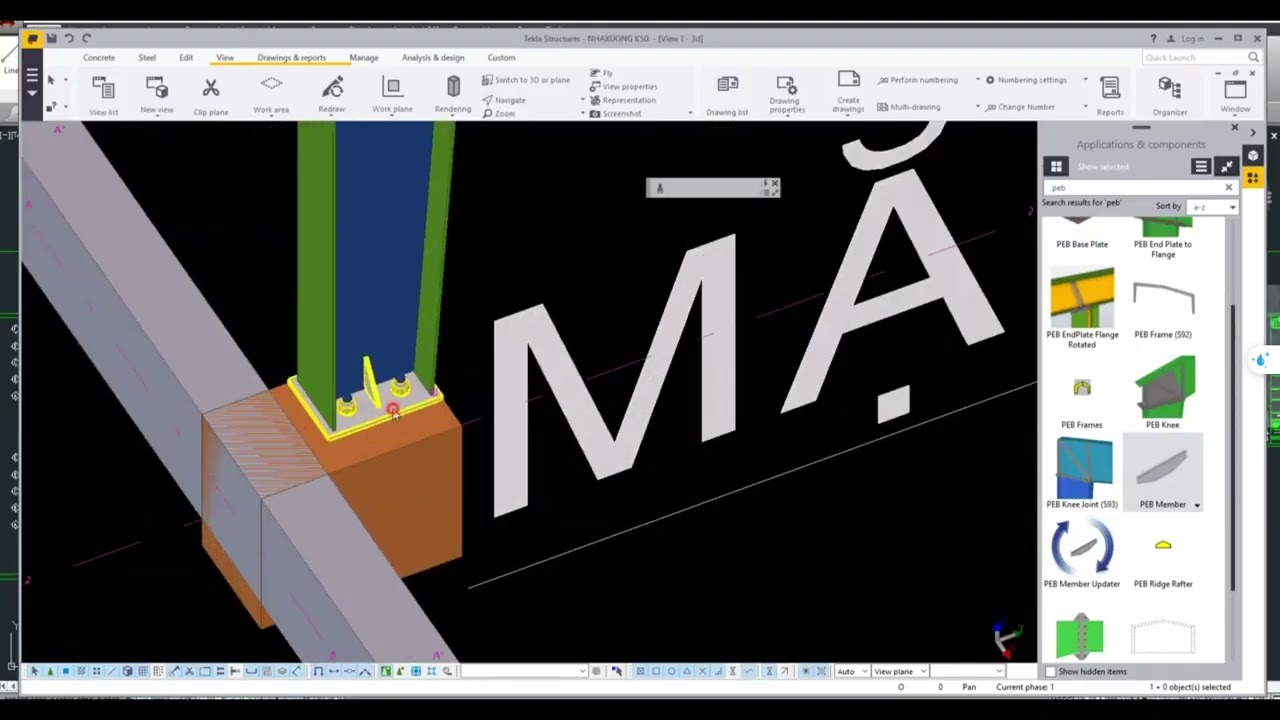The image size is (1280, 720).
Task: Open the Edit ribbon tab
Action: click(186, 58)
